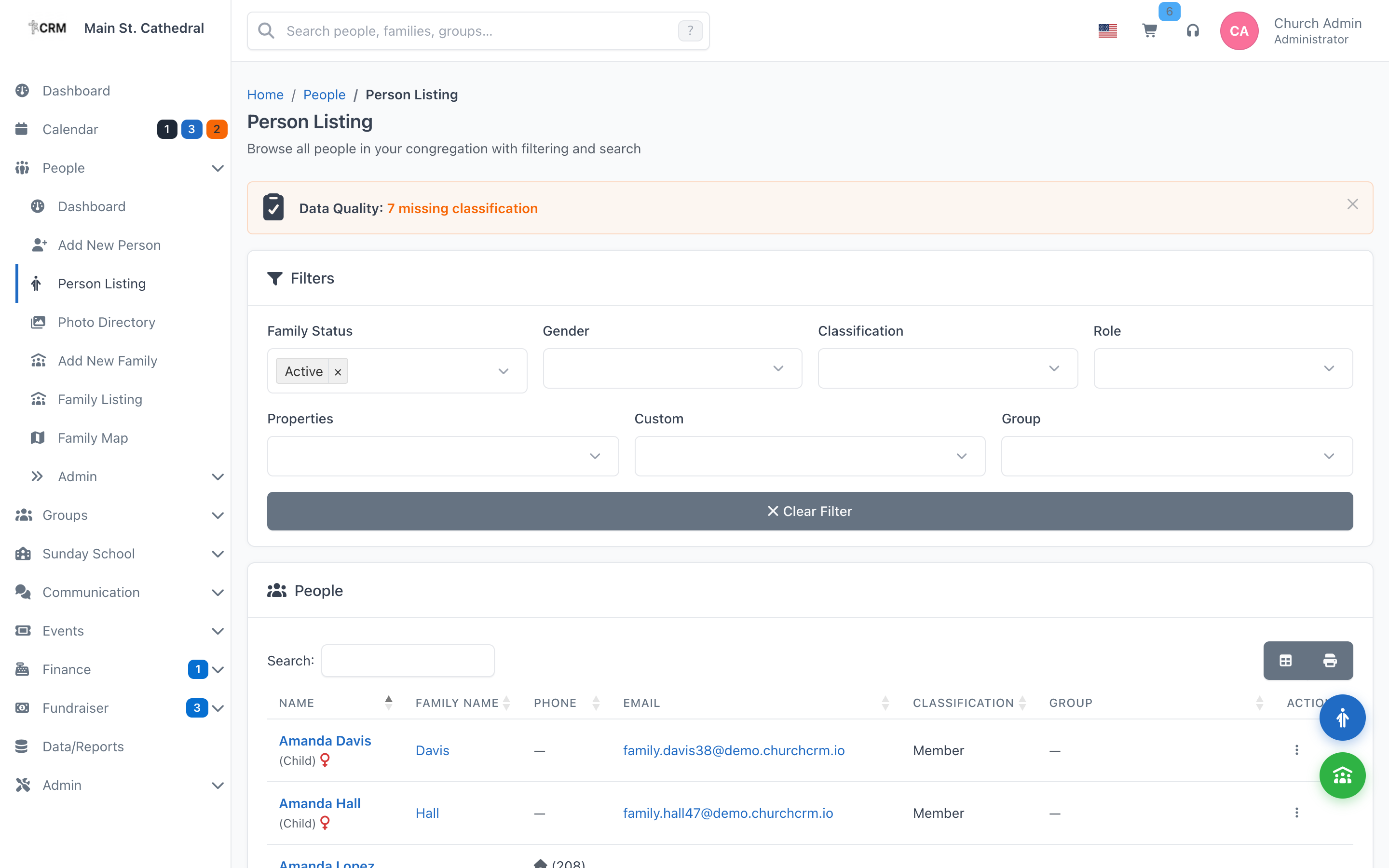The image size is (1389, 868).
Task: Sort table by Family Name column
Action: click(x=506, y=703)
